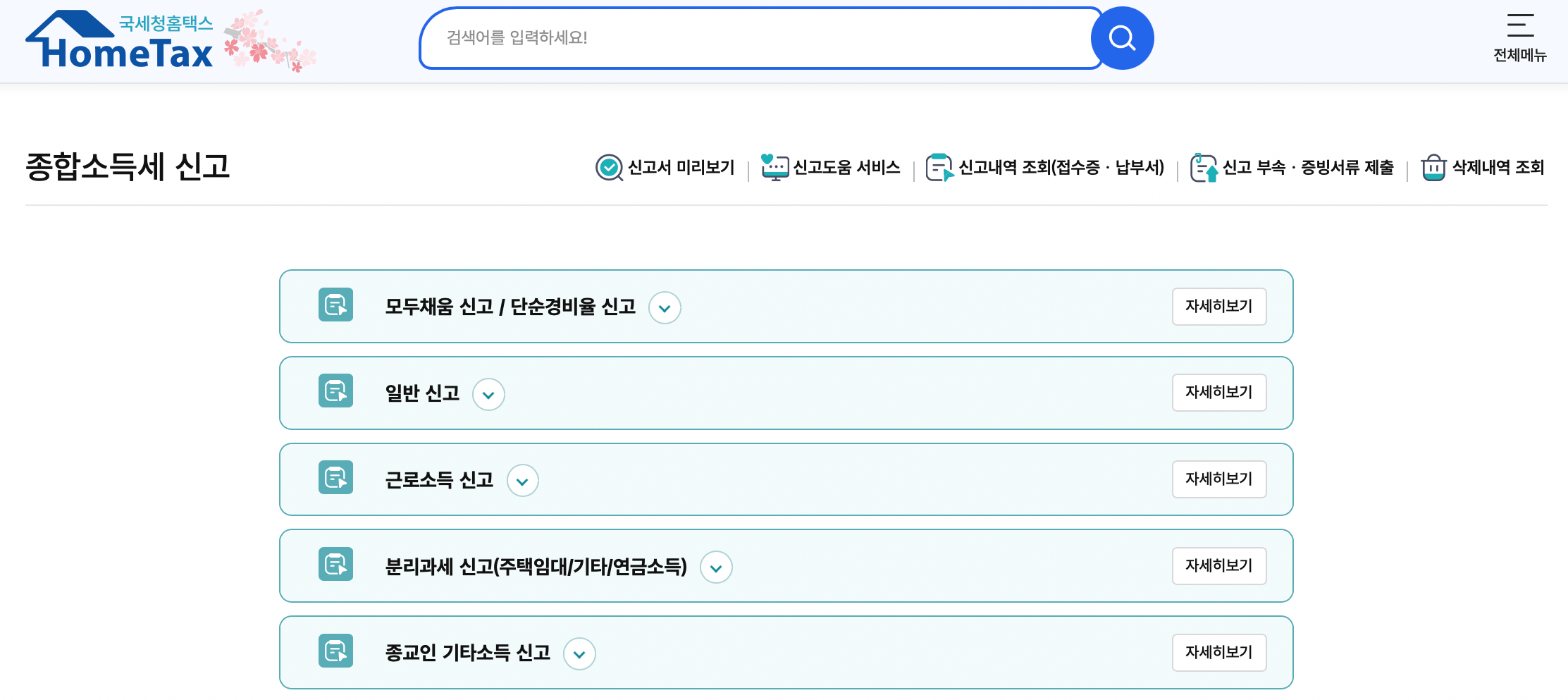Open 신고내역 조회 document icon
This screenshot has height=700, width=1568.
(x=939, y=167)
